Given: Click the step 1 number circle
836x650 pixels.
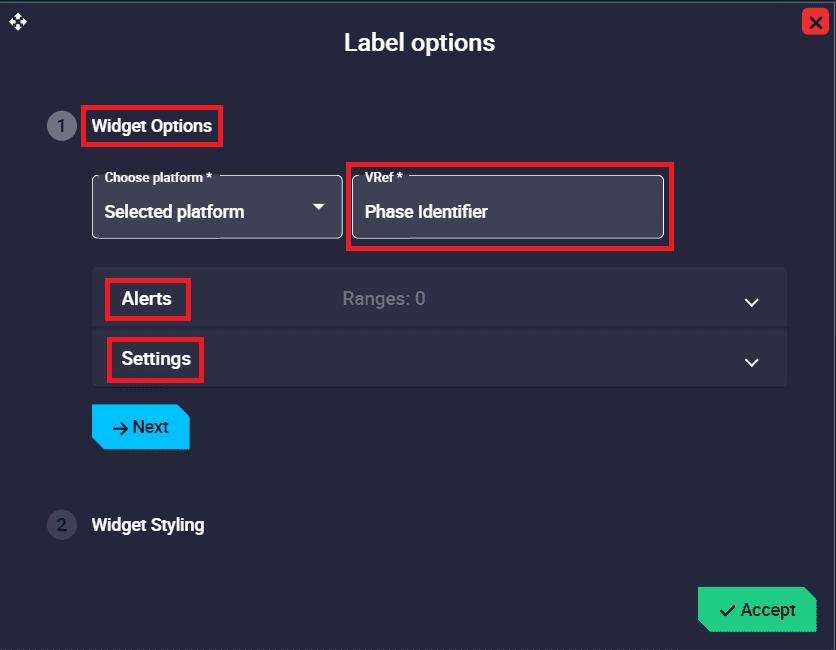Looking at the screenshot, I should coord(61,126).
